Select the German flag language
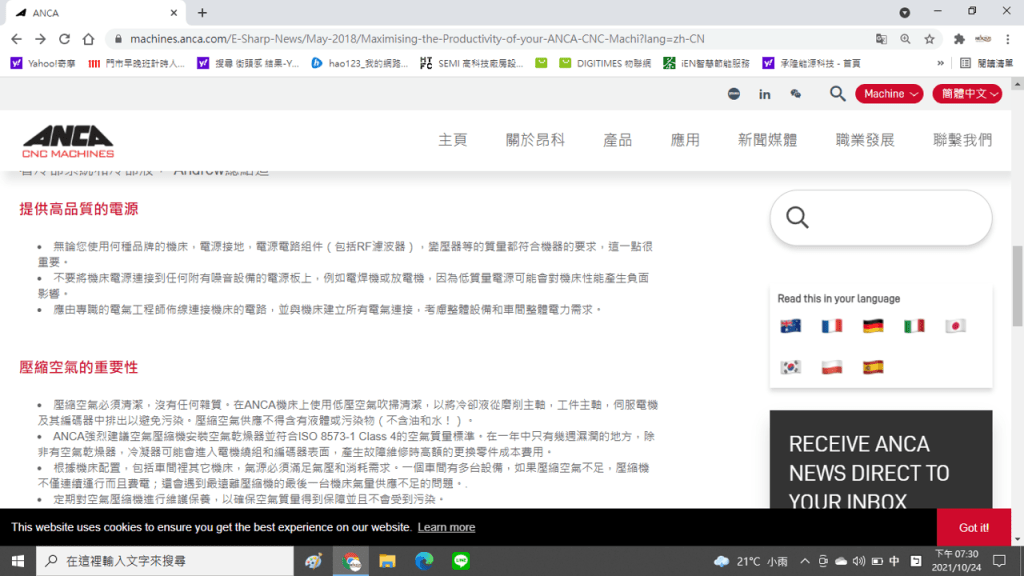Viewport: 1024px width, 576px height. pos(873,326)
